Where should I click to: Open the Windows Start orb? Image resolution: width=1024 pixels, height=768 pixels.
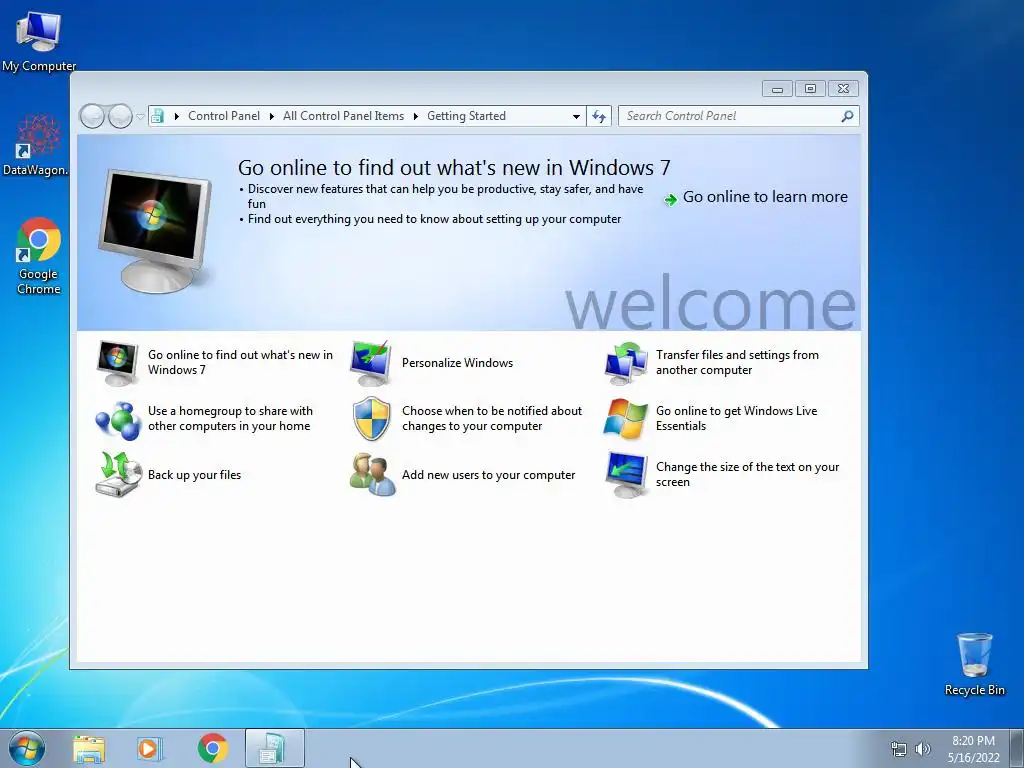click(27, 748)
